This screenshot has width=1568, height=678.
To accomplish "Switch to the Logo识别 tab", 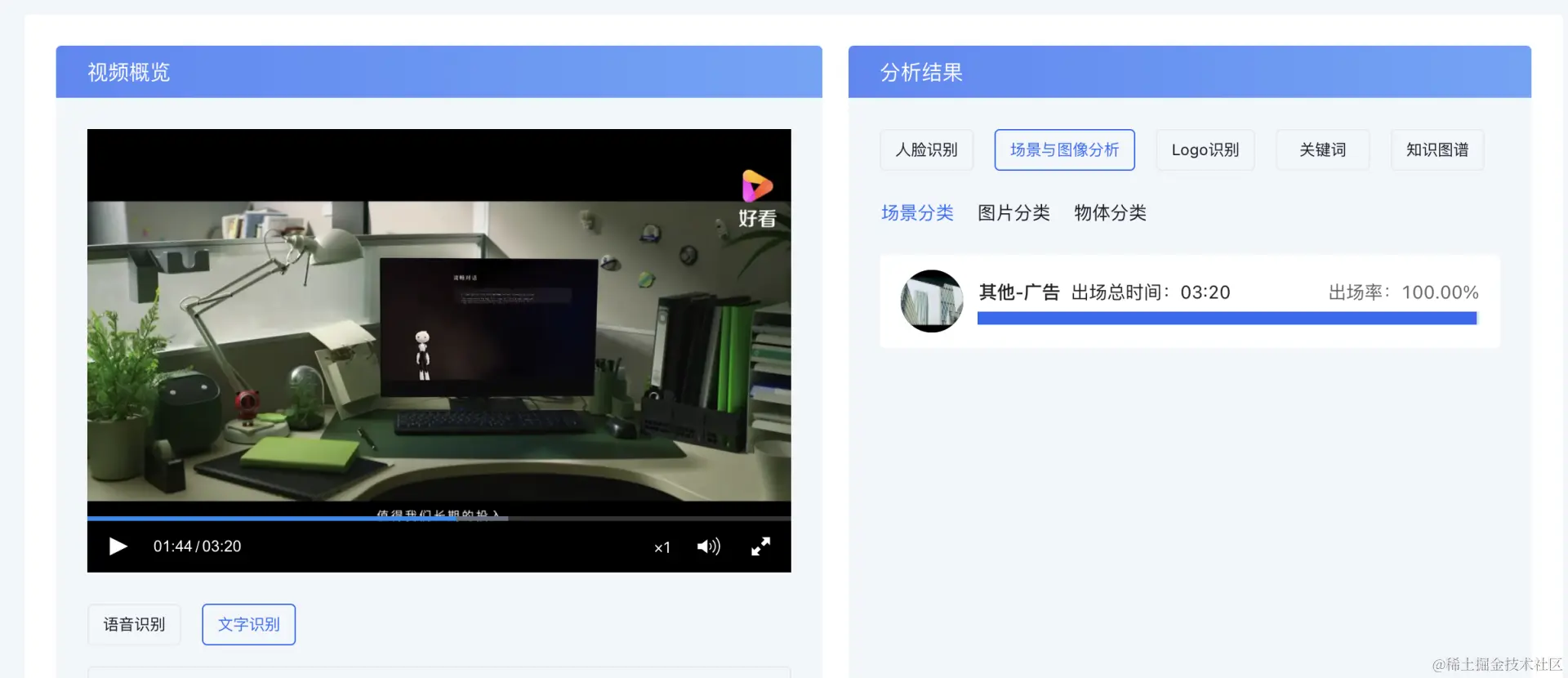I will click(1205, 149).
